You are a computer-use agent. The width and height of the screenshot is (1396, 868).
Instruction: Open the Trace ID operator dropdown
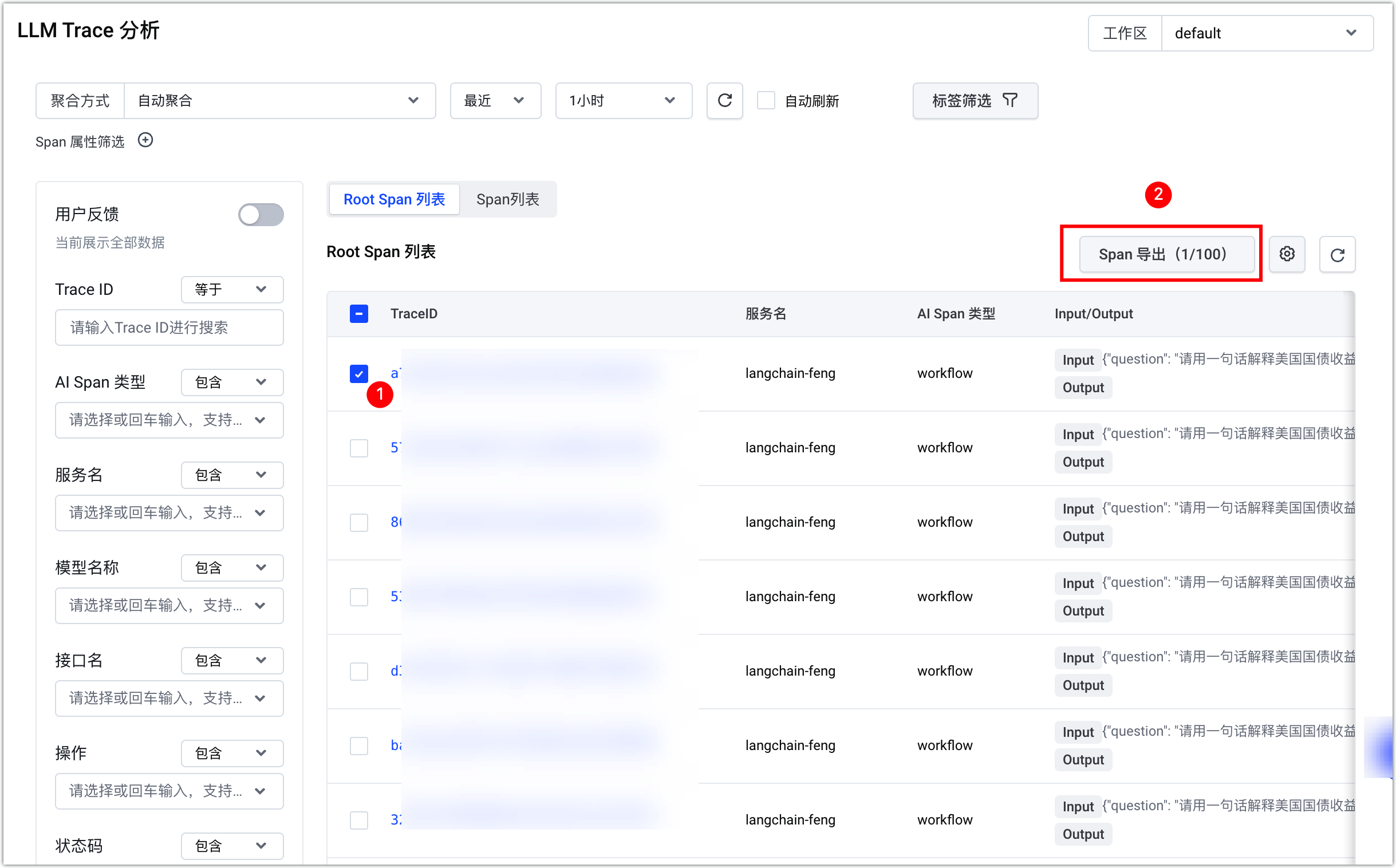pos(232,289)
